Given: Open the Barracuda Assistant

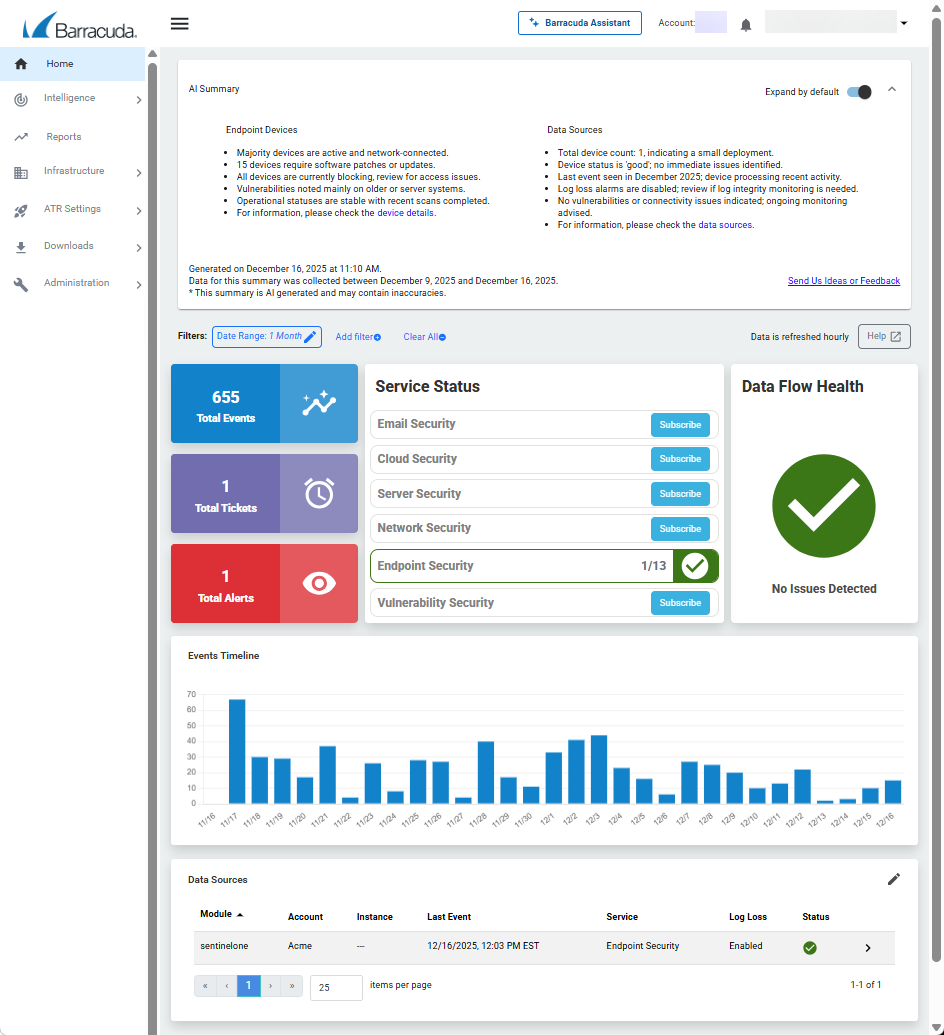Looking at the screenshot, I should (579, 23).
